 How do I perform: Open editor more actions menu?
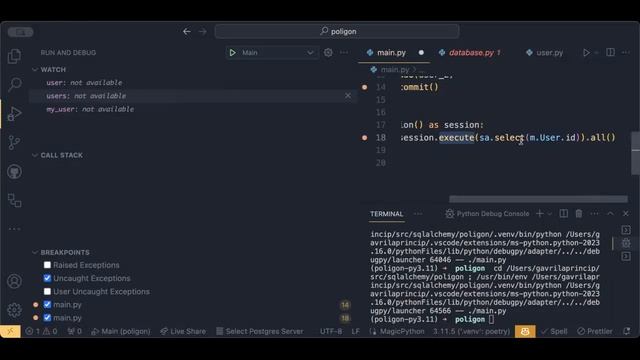pyautogui.click(x=626, y=52)
